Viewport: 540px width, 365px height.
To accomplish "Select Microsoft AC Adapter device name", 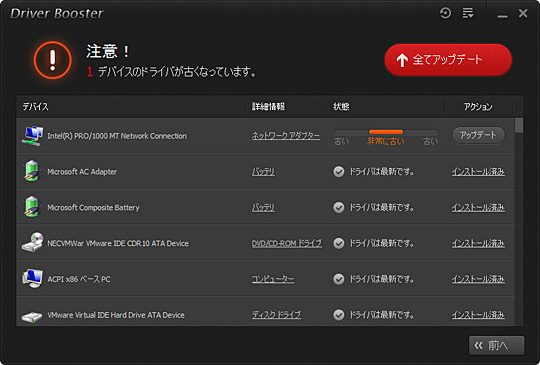I will pos(82,171).
